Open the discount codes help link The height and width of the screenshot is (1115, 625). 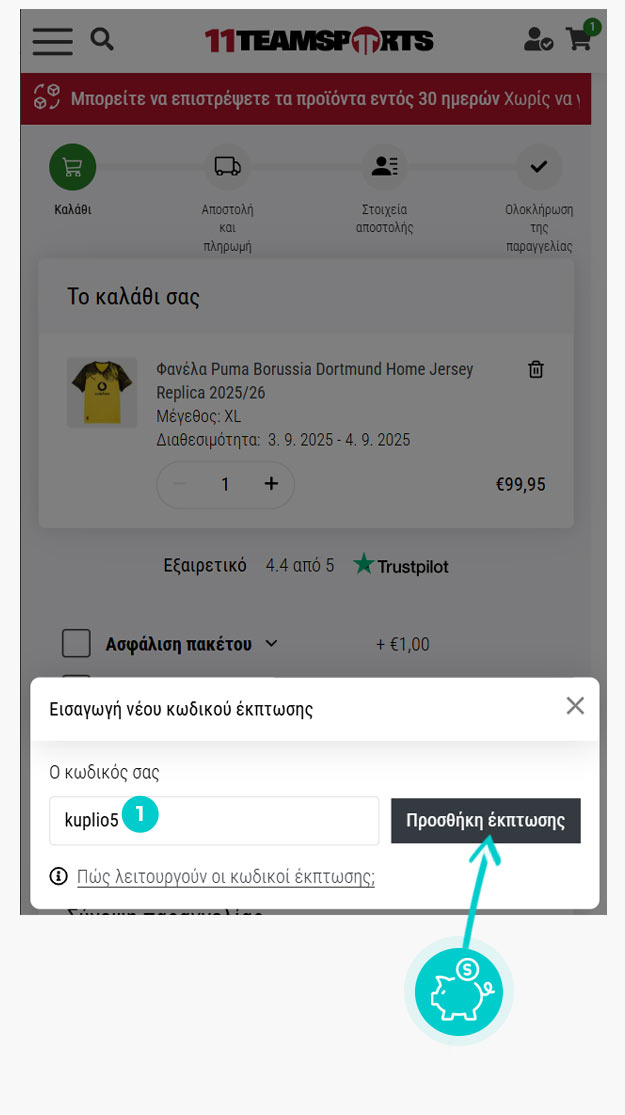tap(226, 877)
